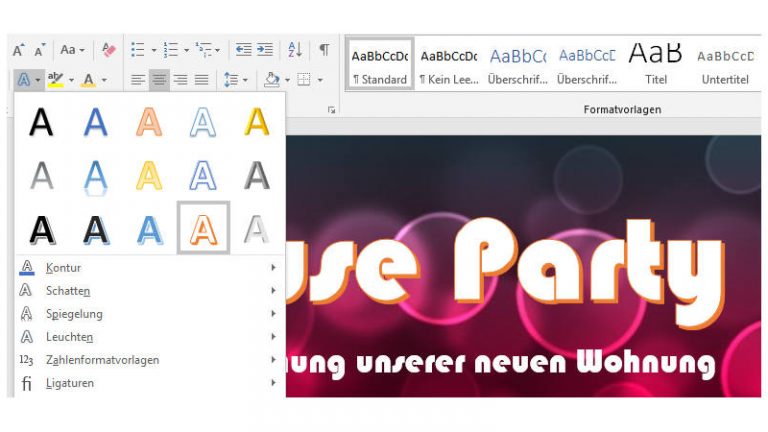768x432 pixels.
Task: Justify the paragraph text
Action: tap(202, 80)
